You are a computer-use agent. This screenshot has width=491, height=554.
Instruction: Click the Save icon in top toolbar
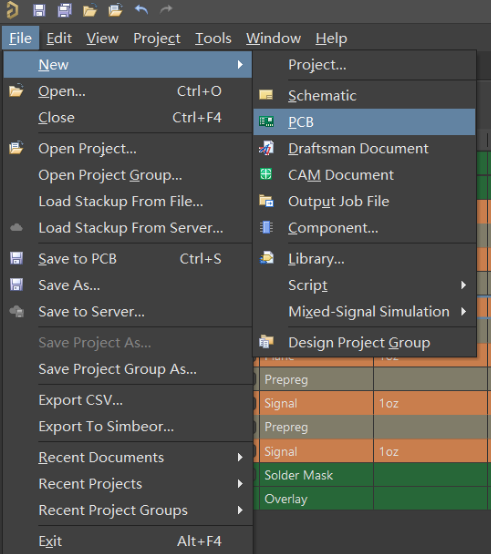[x=39, y=10]
